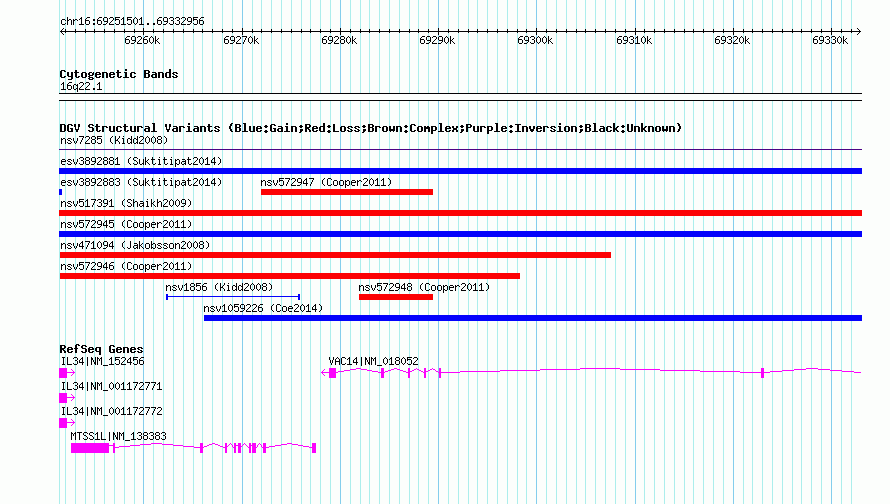
Task: Select the 16q22.1 band label
Action: point(81,86)
